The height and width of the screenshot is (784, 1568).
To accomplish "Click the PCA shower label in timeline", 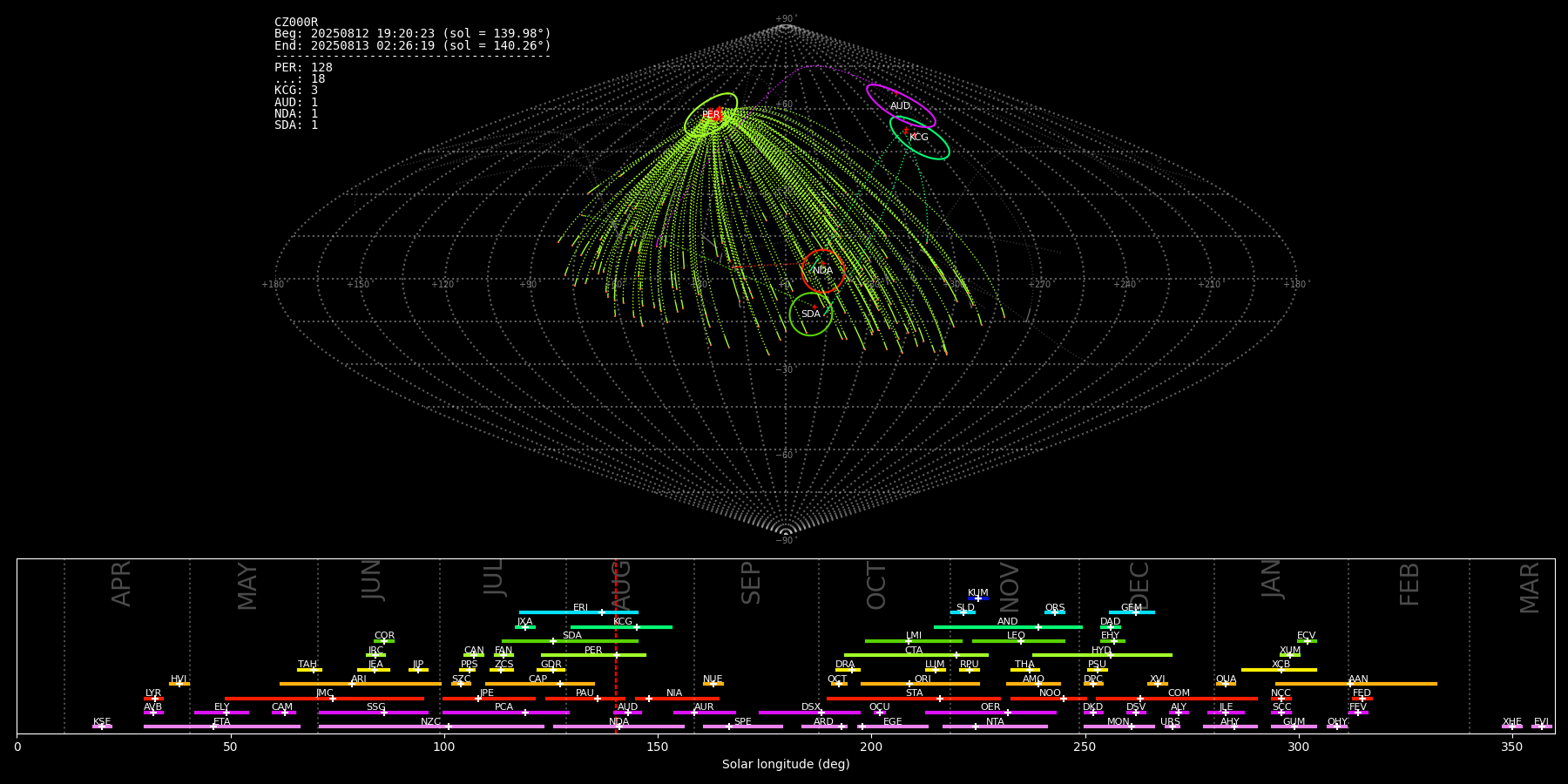I will click(x=504, y=707).
